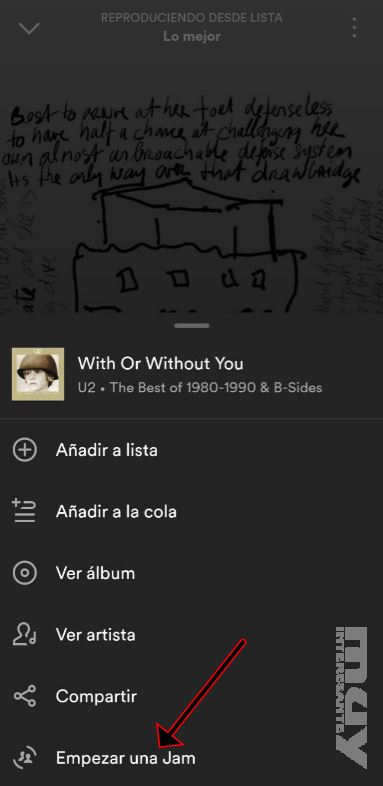Open the three-dot options menu

354,28
